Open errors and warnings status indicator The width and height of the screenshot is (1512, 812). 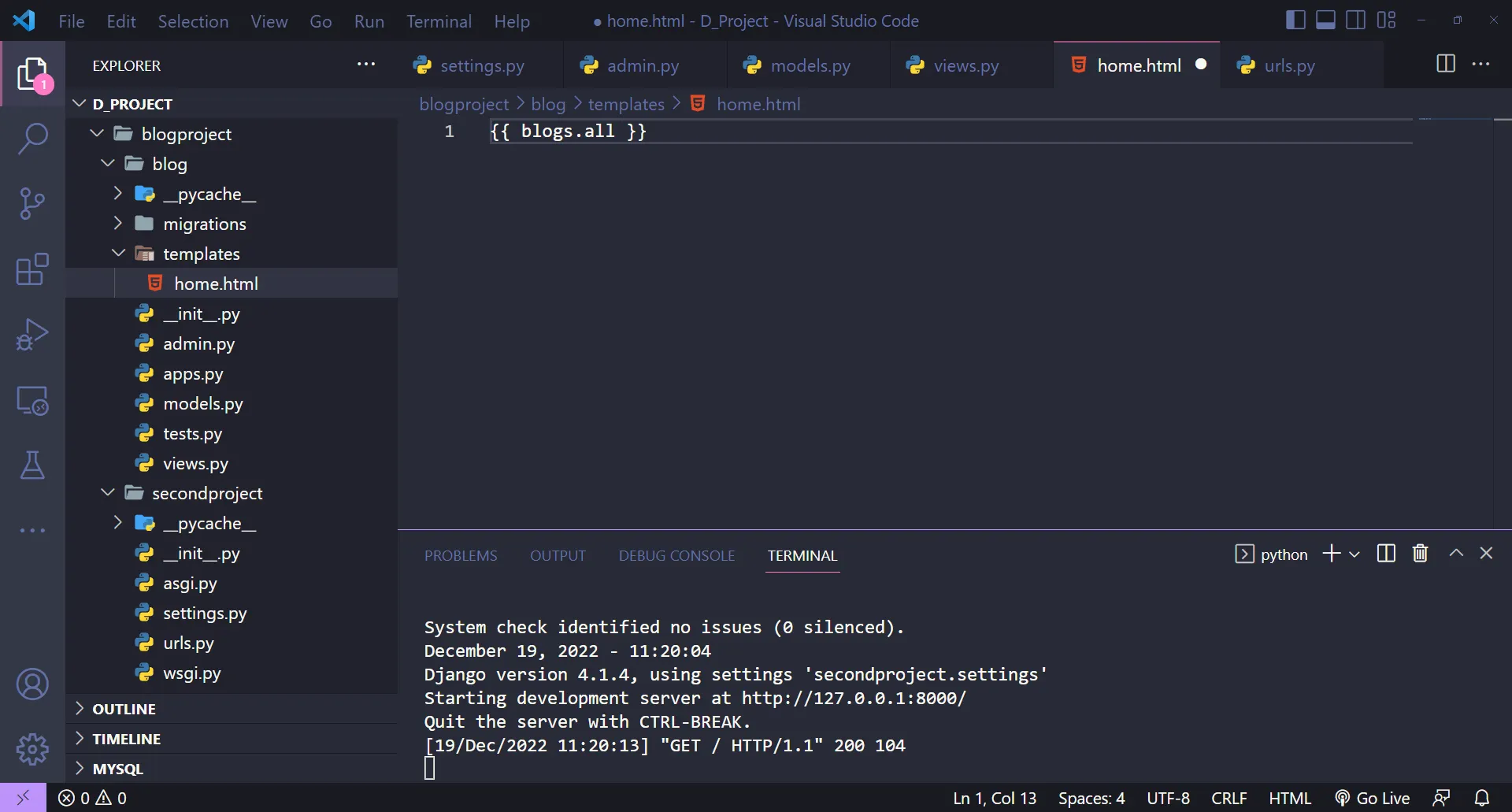coord(92,798)
